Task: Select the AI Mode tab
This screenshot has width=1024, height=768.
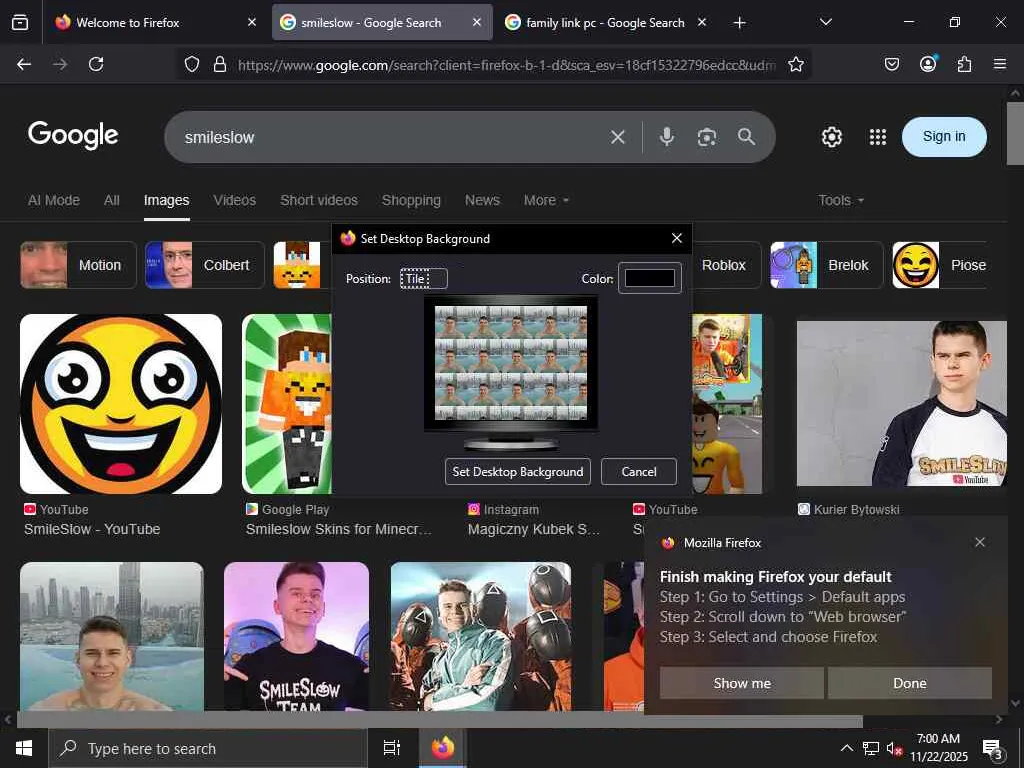Action: [54, 200]
